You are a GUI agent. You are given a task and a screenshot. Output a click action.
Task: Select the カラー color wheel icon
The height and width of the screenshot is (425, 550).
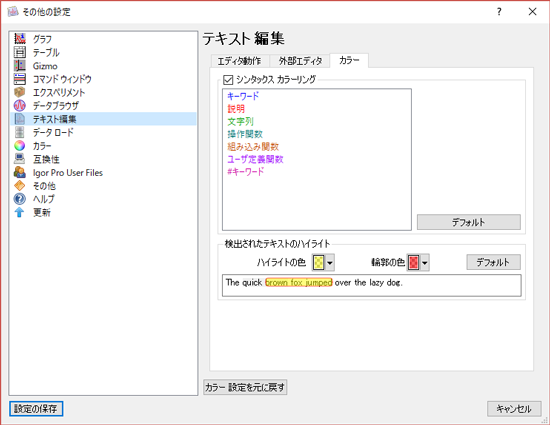click(x=20, y=146)
